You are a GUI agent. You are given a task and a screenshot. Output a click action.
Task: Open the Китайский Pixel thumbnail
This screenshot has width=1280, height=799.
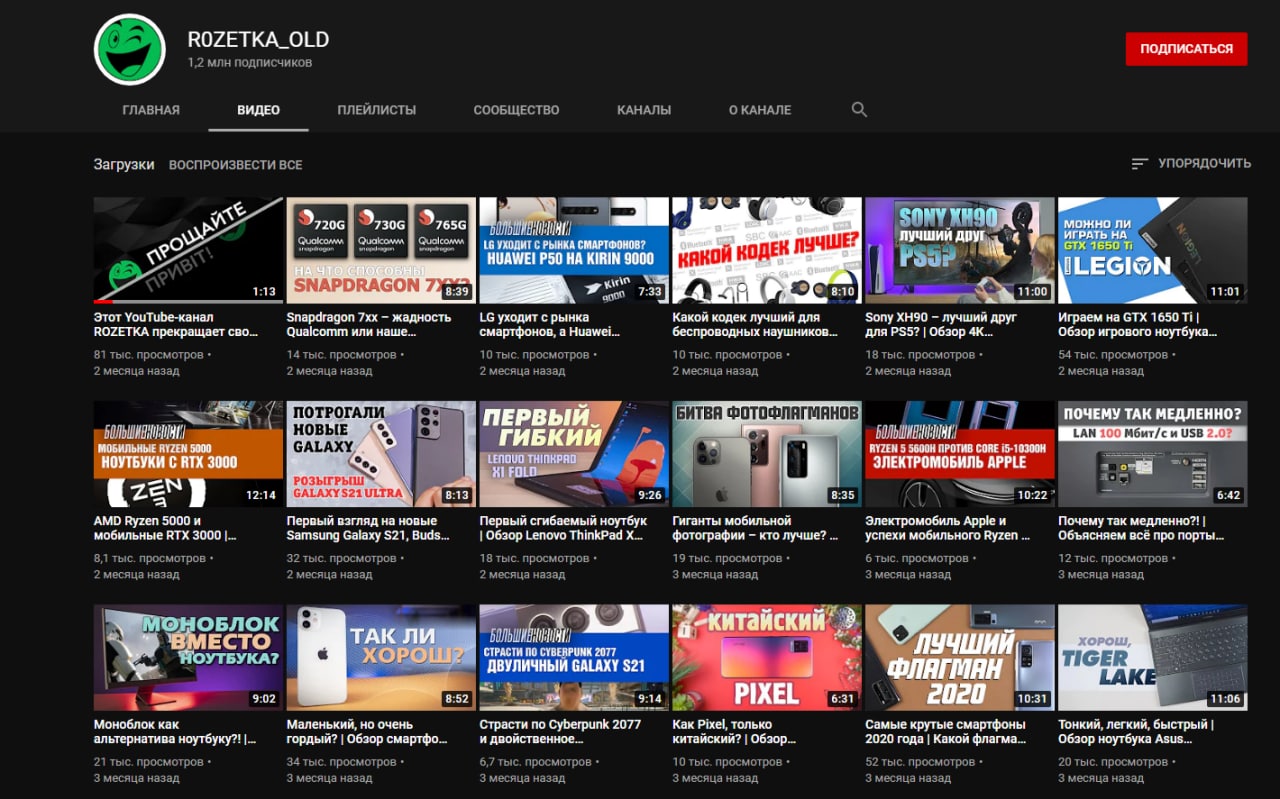point(767,657)
